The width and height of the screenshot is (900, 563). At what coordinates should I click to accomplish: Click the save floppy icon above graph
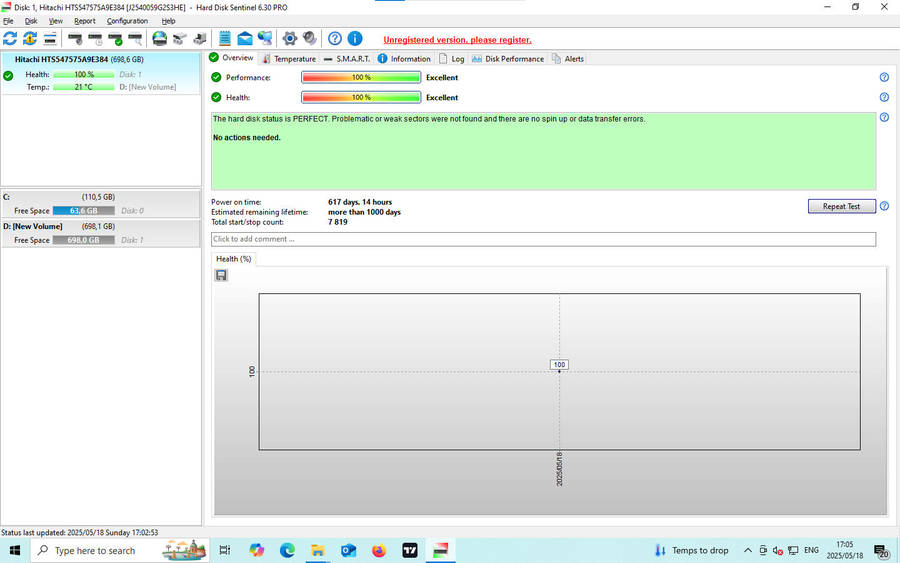click(221, 275)
